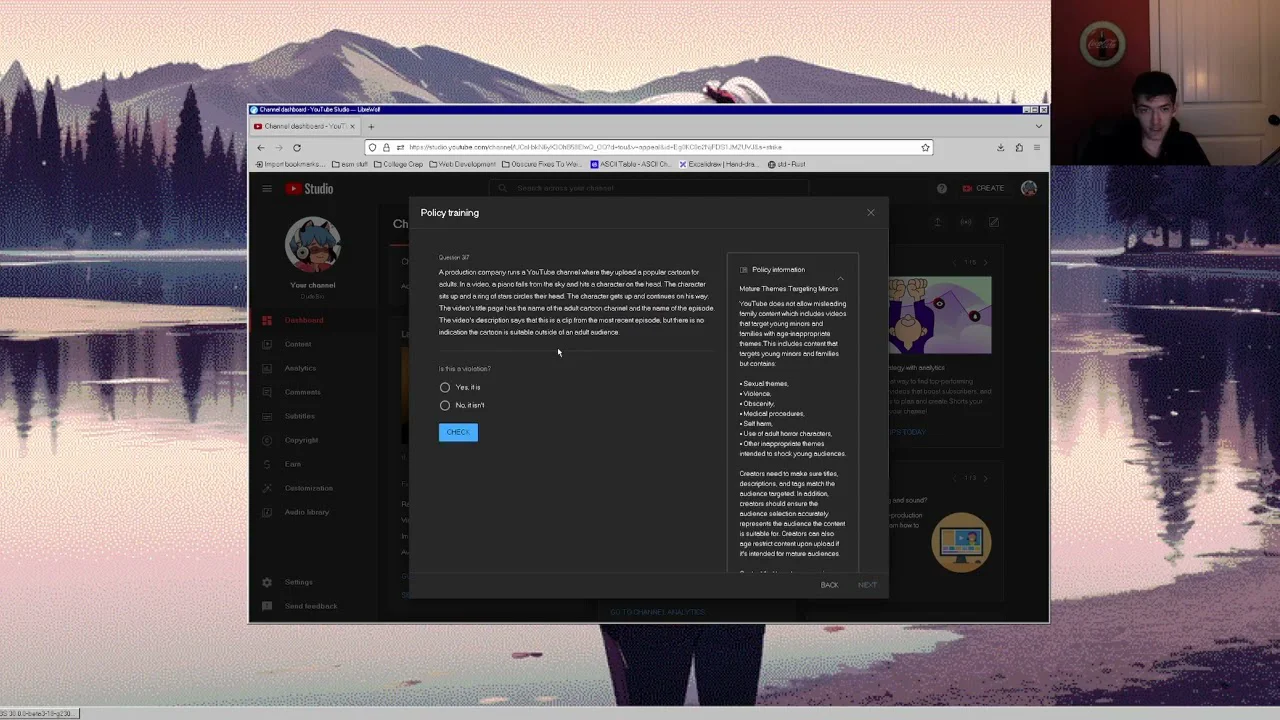Open Analytics in the Studio sidebar
Viewport: 1280px width, 720px height.
tap(300, 368)
